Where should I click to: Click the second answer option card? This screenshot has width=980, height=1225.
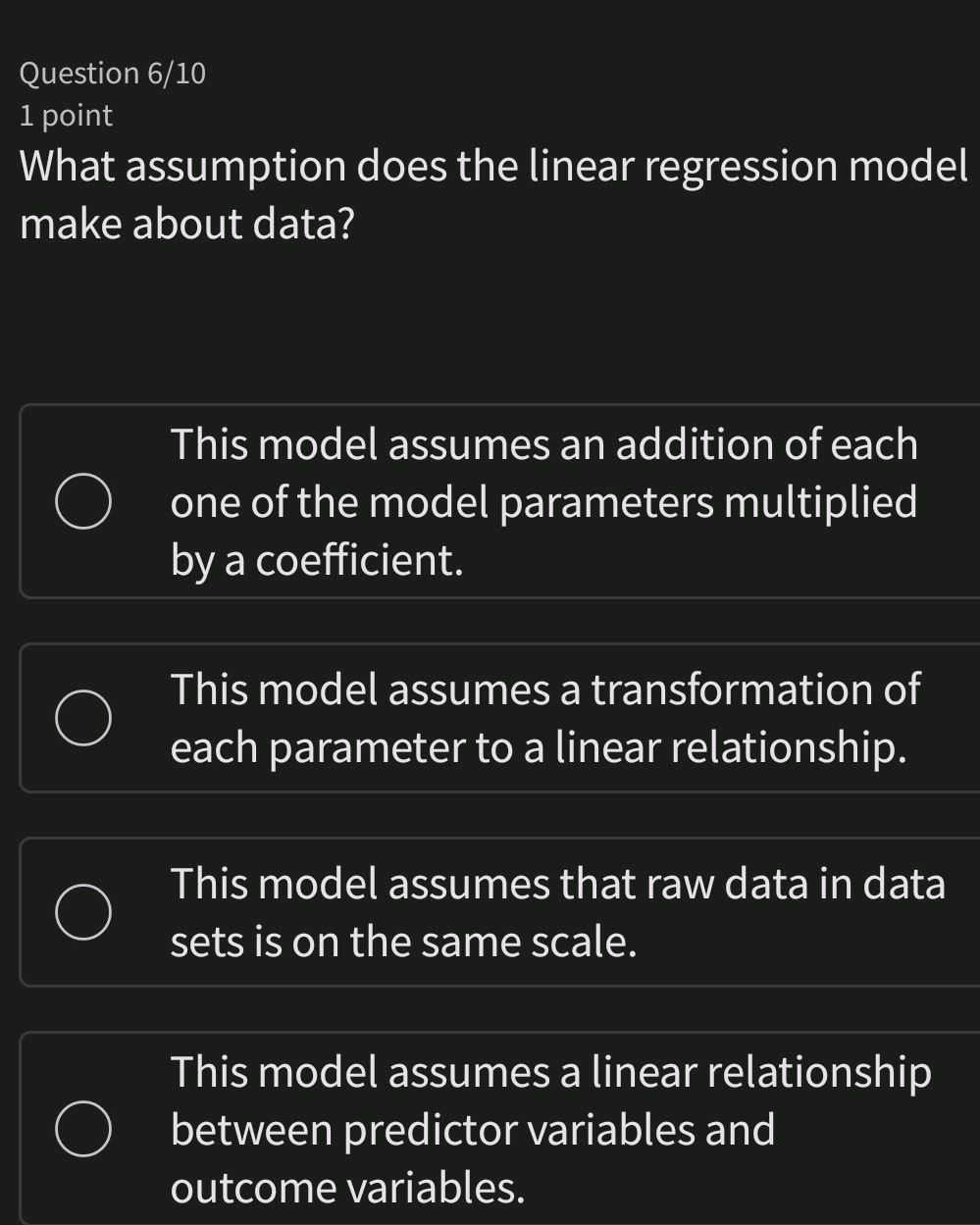pos(490,717)
